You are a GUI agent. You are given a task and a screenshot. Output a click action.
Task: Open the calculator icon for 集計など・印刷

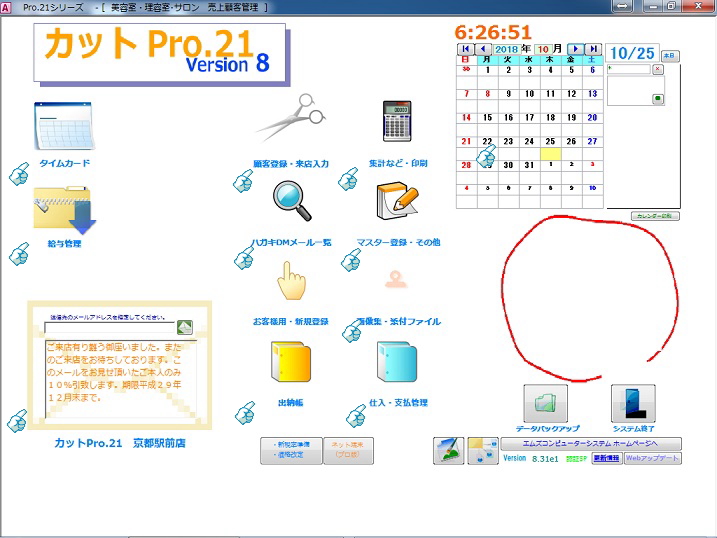[x=396, y=121]
